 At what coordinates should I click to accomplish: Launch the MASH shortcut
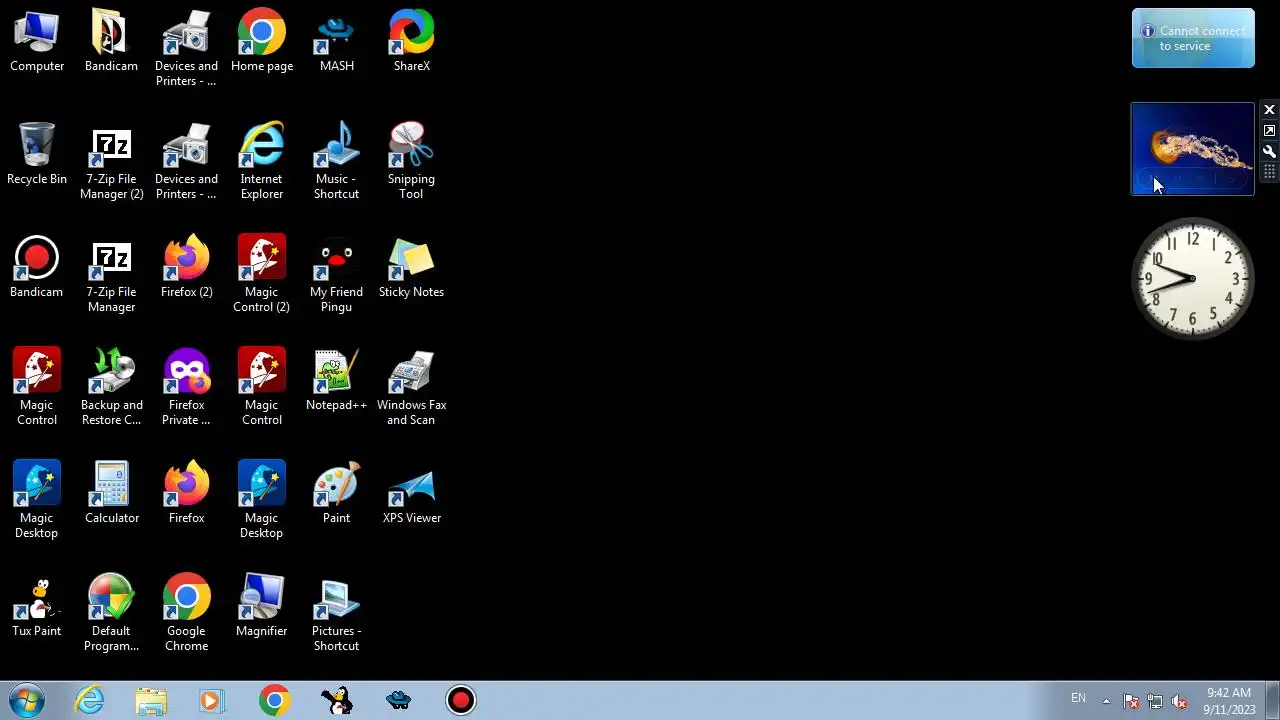(x=336, y=42)
